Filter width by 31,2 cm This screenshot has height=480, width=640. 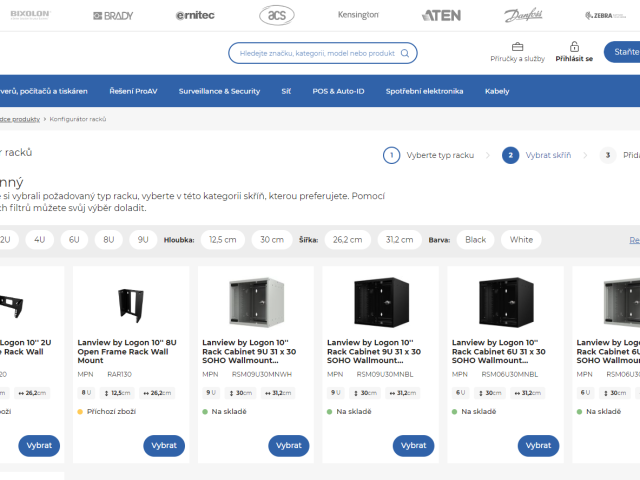pos(400,240)
